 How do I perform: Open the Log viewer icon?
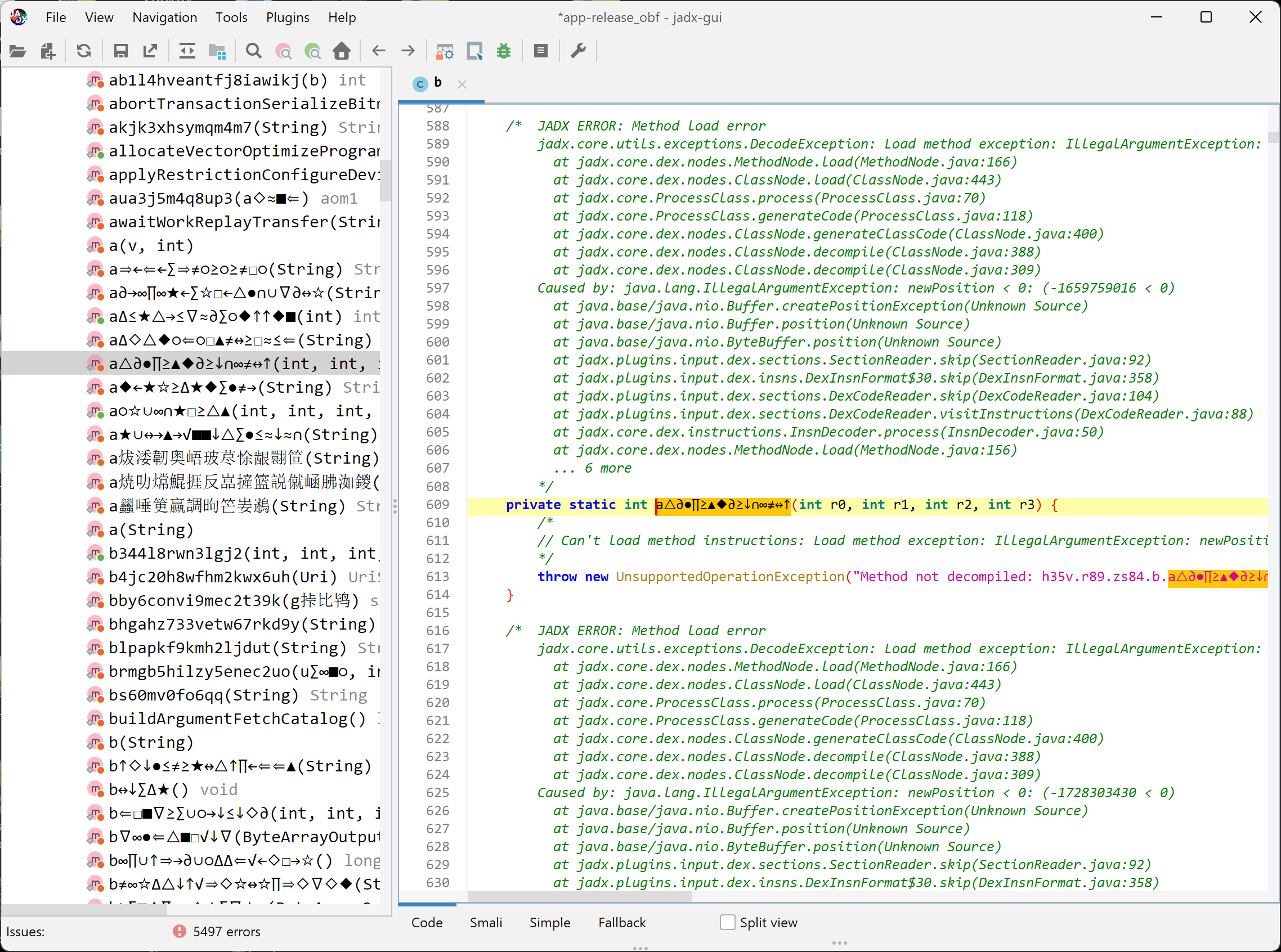click(541, 51)
